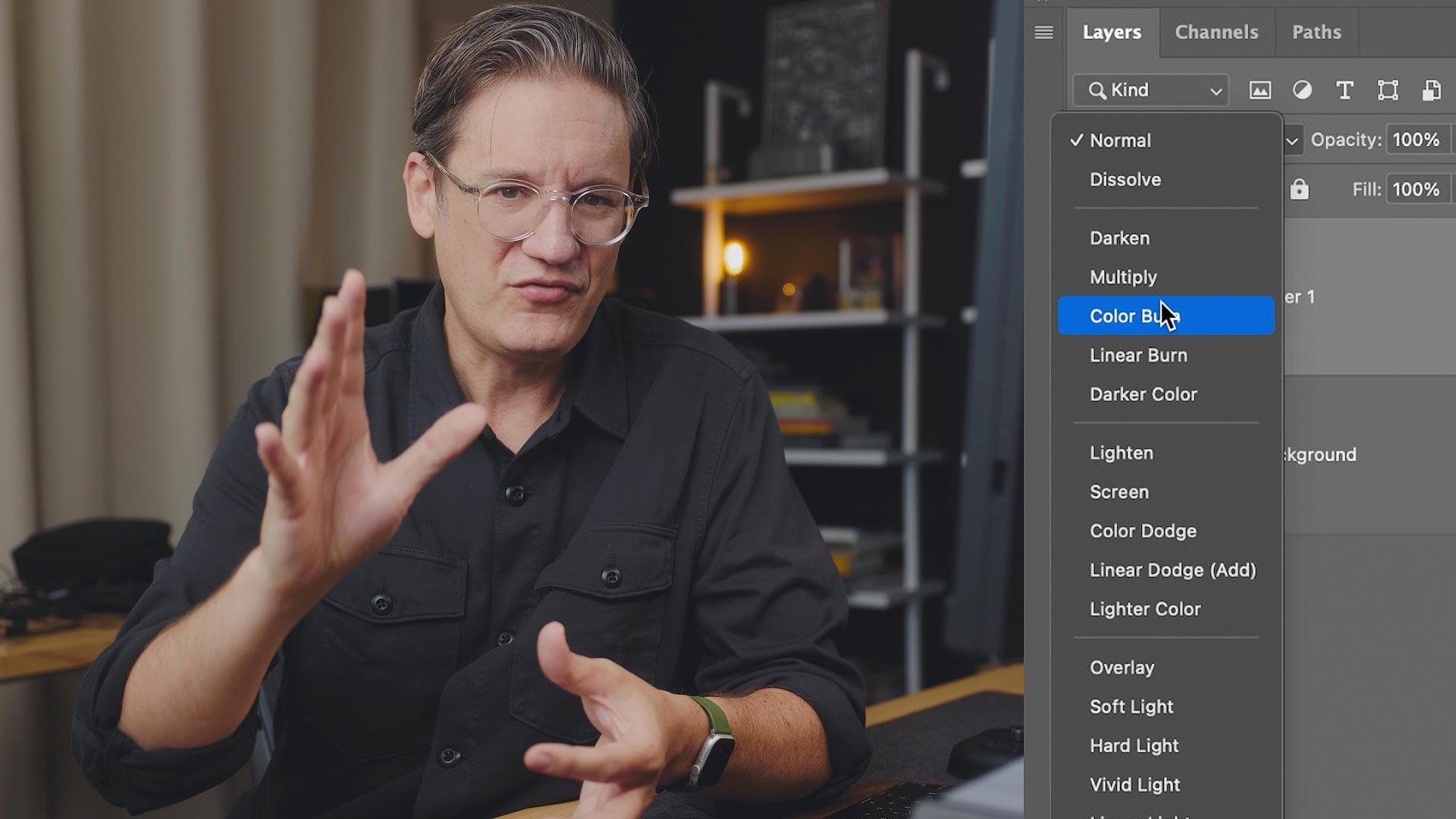Click the lock icon next to Fill
The image size is (1456, 819).
click(x=1300, y=190)
